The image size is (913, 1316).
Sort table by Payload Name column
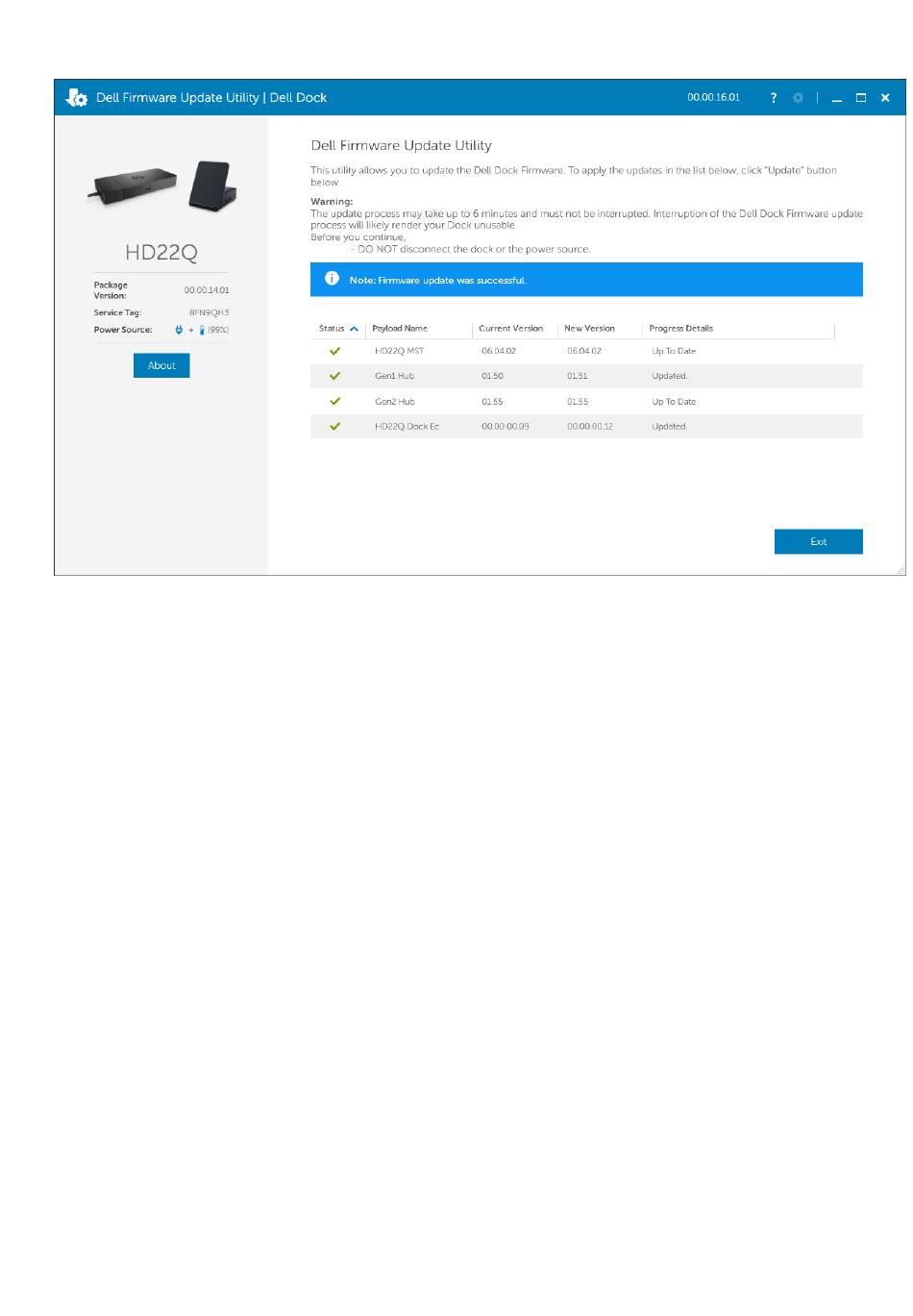[400, 329]
